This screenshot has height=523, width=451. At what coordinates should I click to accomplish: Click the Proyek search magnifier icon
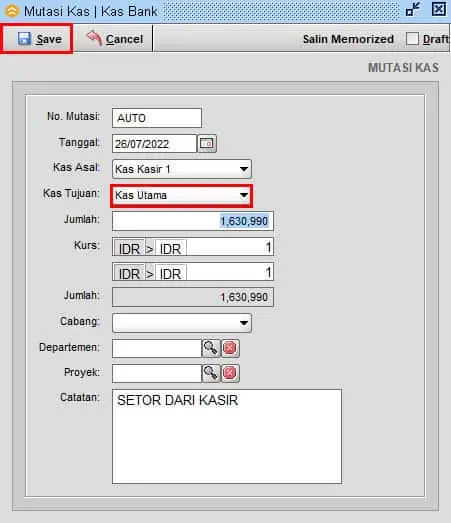point(210,373)
